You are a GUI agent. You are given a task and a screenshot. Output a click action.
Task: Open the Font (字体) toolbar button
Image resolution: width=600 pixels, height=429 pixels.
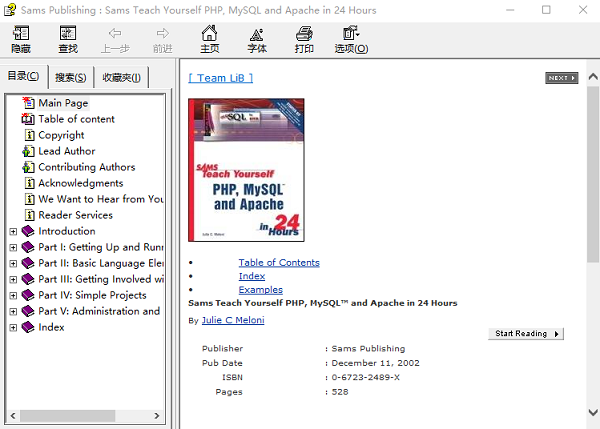pyautogui.click(x=257, y=40)
